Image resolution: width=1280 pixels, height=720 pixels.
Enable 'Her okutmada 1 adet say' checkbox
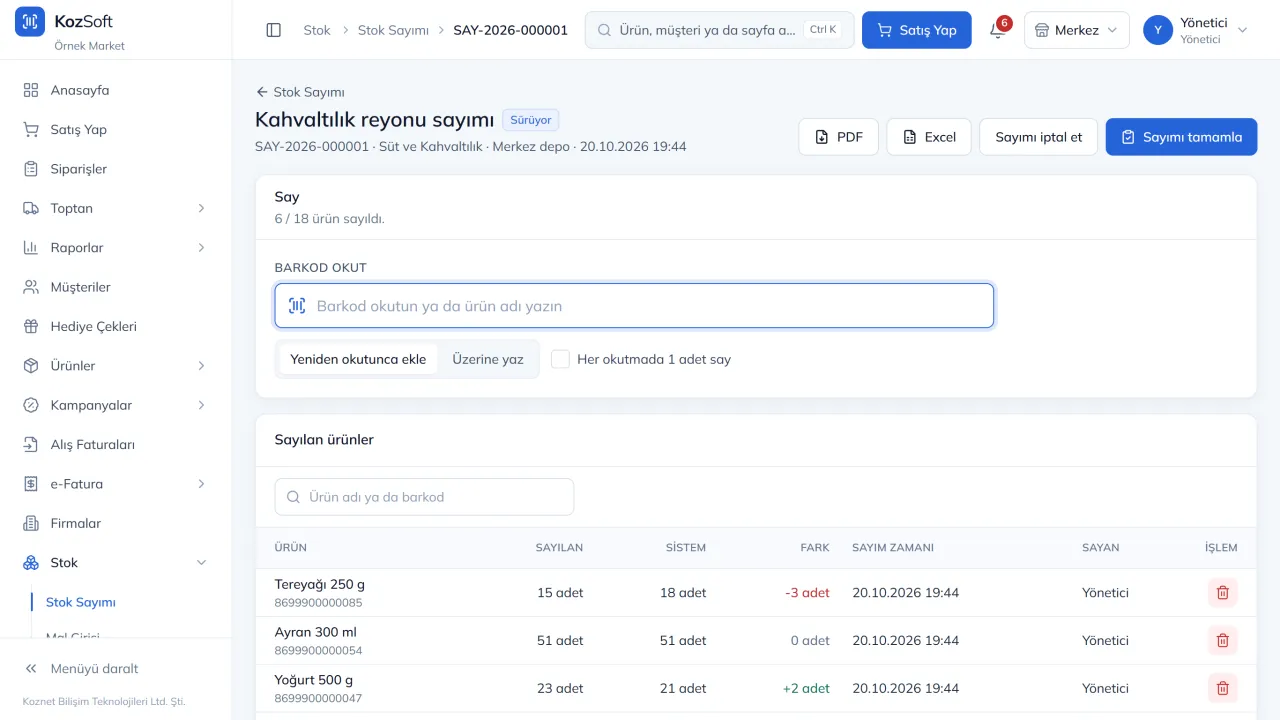click(561, 359)
